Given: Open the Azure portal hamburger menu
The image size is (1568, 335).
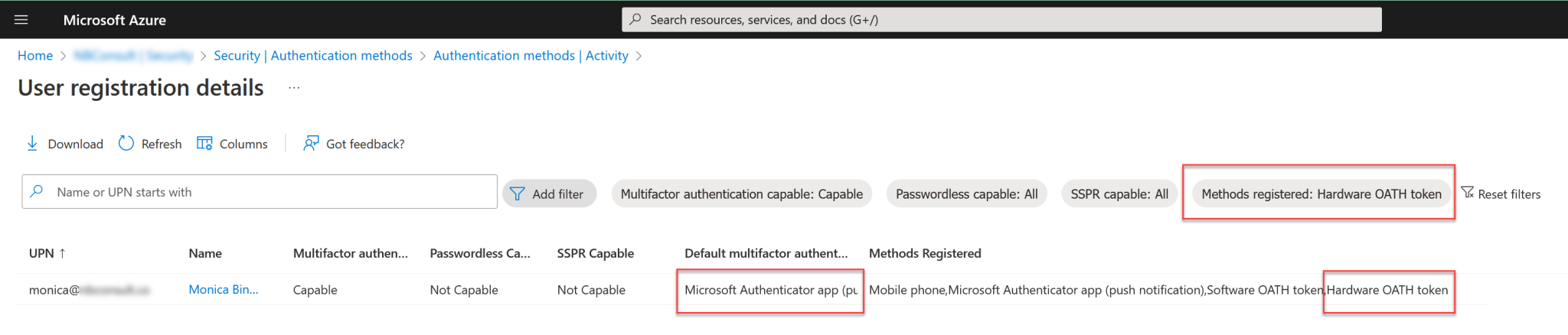Looking at the screenshot, I should (21, 20).
